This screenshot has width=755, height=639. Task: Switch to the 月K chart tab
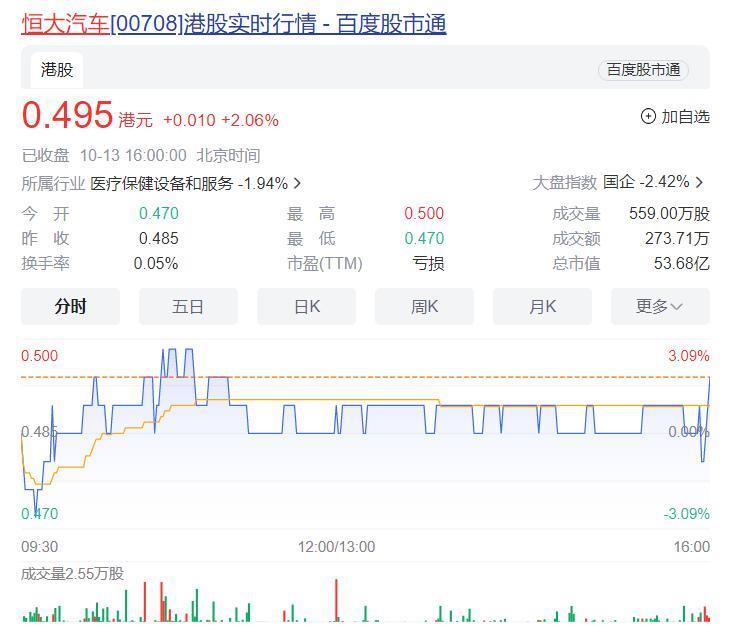(x=542, y=306)
